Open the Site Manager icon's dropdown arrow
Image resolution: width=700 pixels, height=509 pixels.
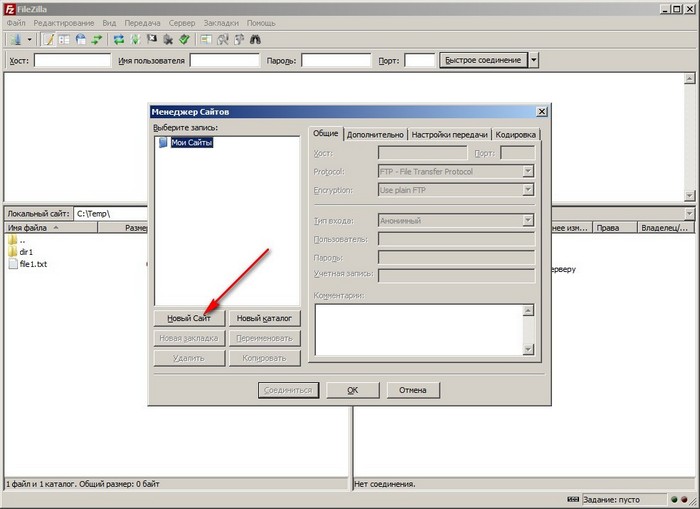click(x=29, y=40)
